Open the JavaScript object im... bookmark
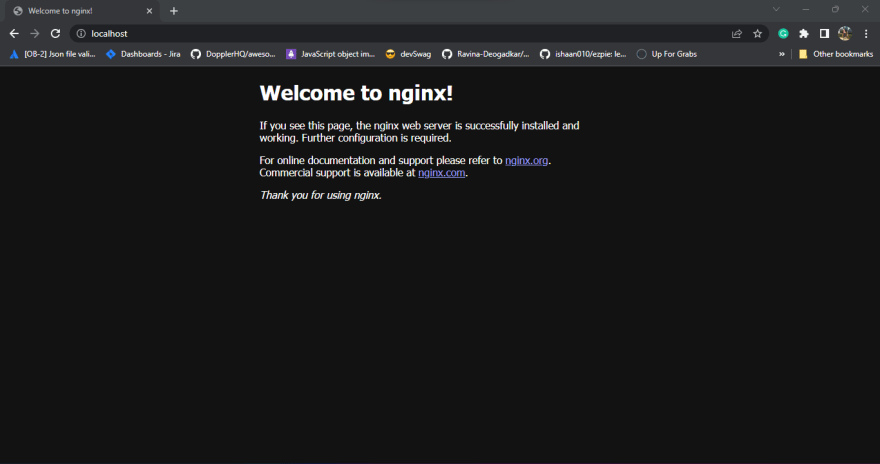 click(330, 54)
